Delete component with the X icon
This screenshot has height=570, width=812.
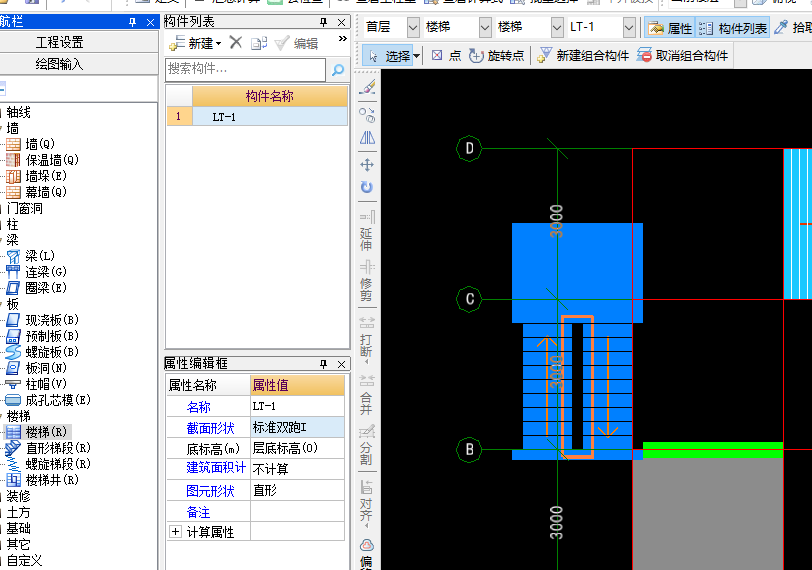click(x=236, y=42)
